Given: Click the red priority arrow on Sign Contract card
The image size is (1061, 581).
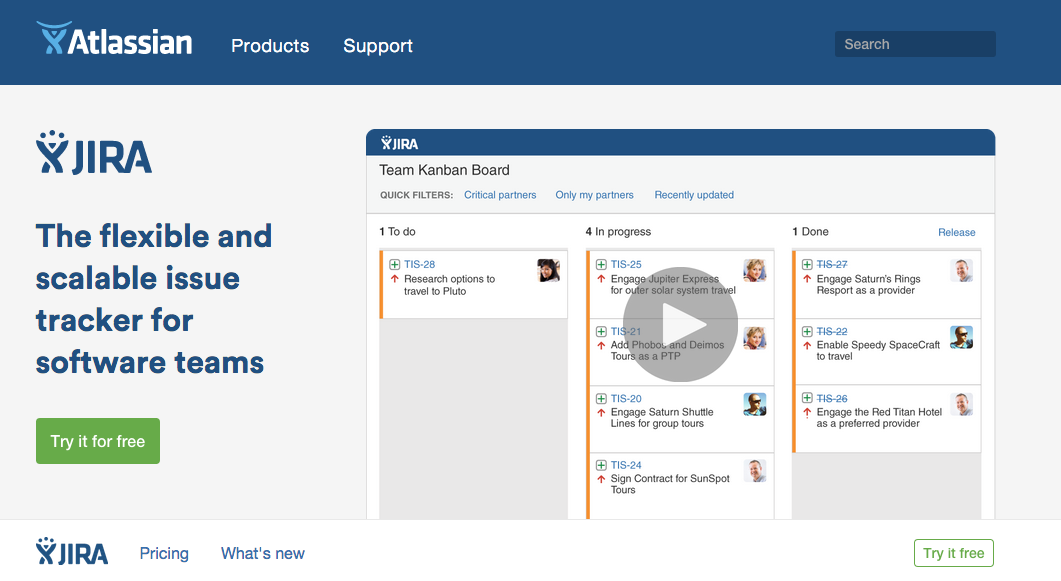Looking at the screenshot, I should coord(601,479).
